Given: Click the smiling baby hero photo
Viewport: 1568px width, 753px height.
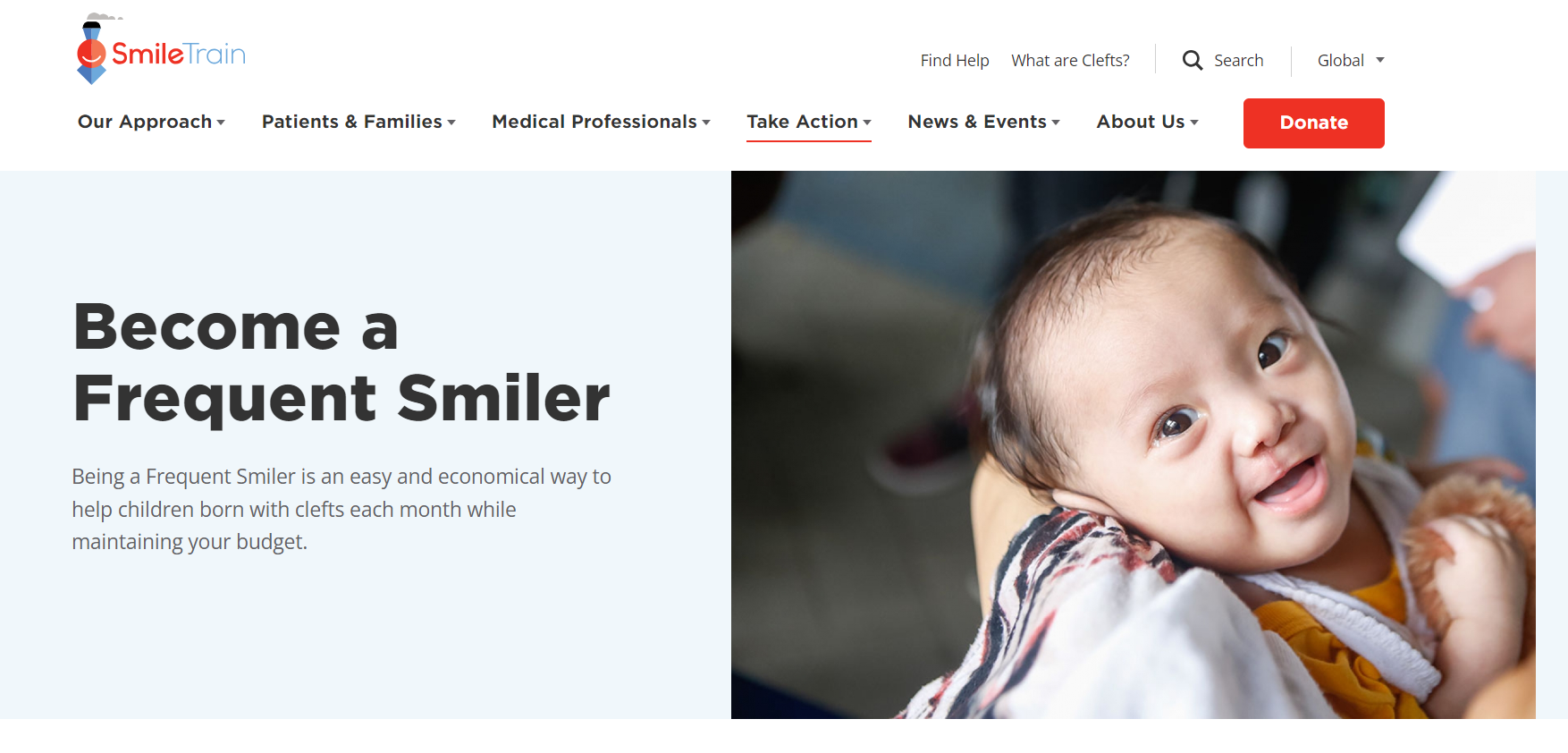Looking at the screenshot, I should [1133, 444].
